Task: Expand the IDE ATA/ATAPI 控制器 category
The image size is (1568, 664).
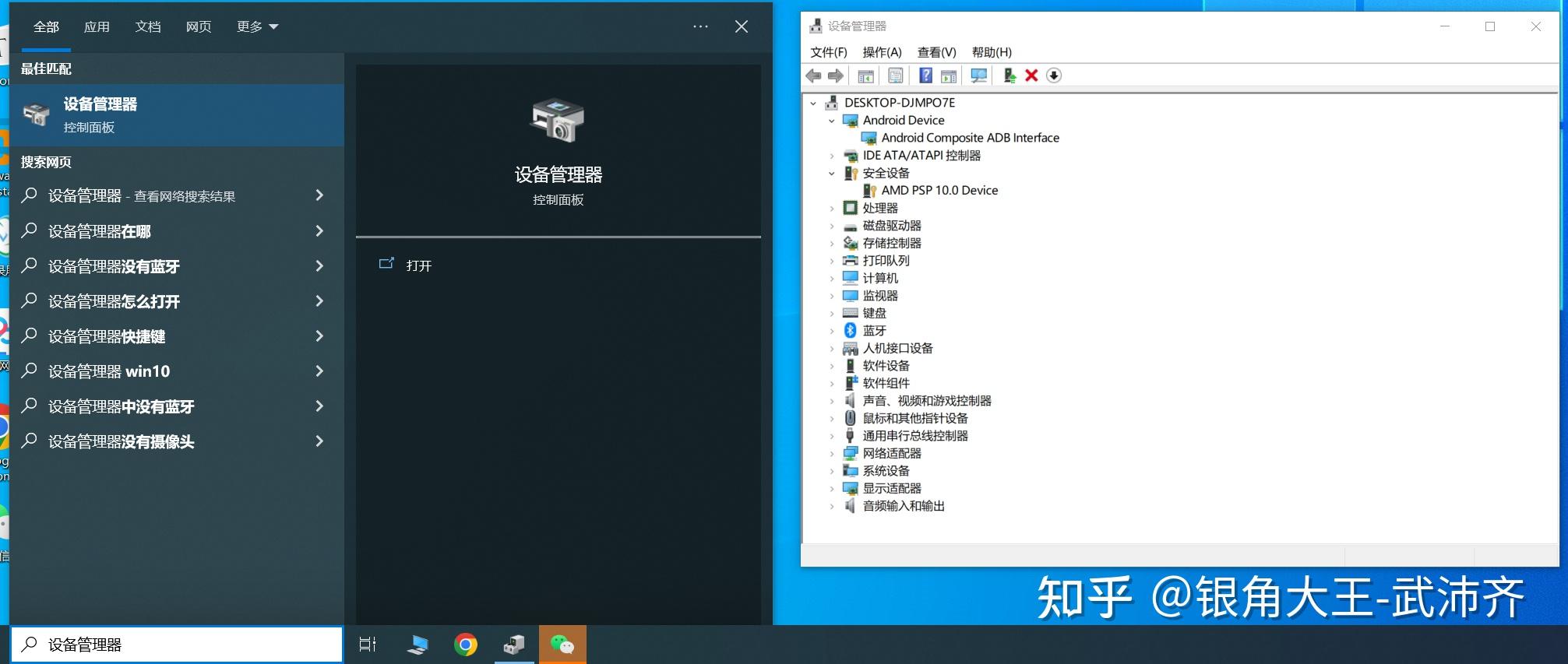Action: [x=832, y=156]
